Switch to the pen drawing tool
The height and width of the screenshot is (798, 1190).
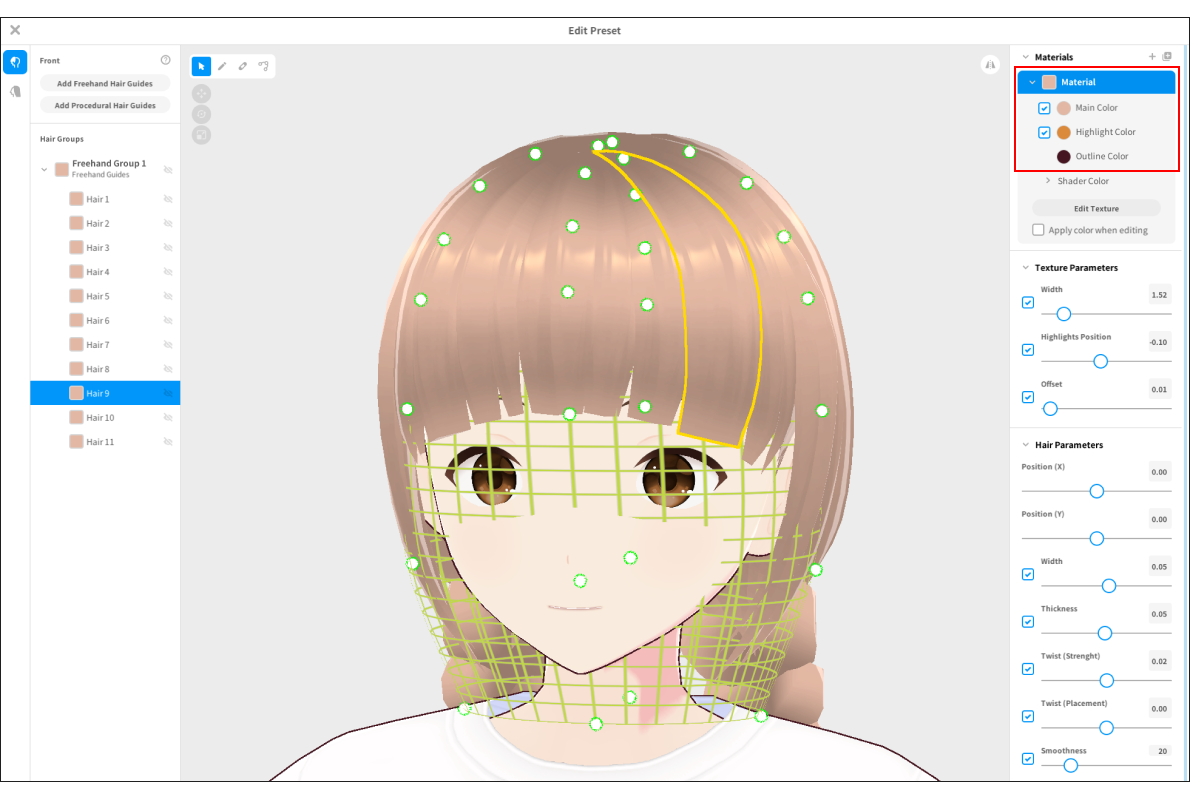222,66
